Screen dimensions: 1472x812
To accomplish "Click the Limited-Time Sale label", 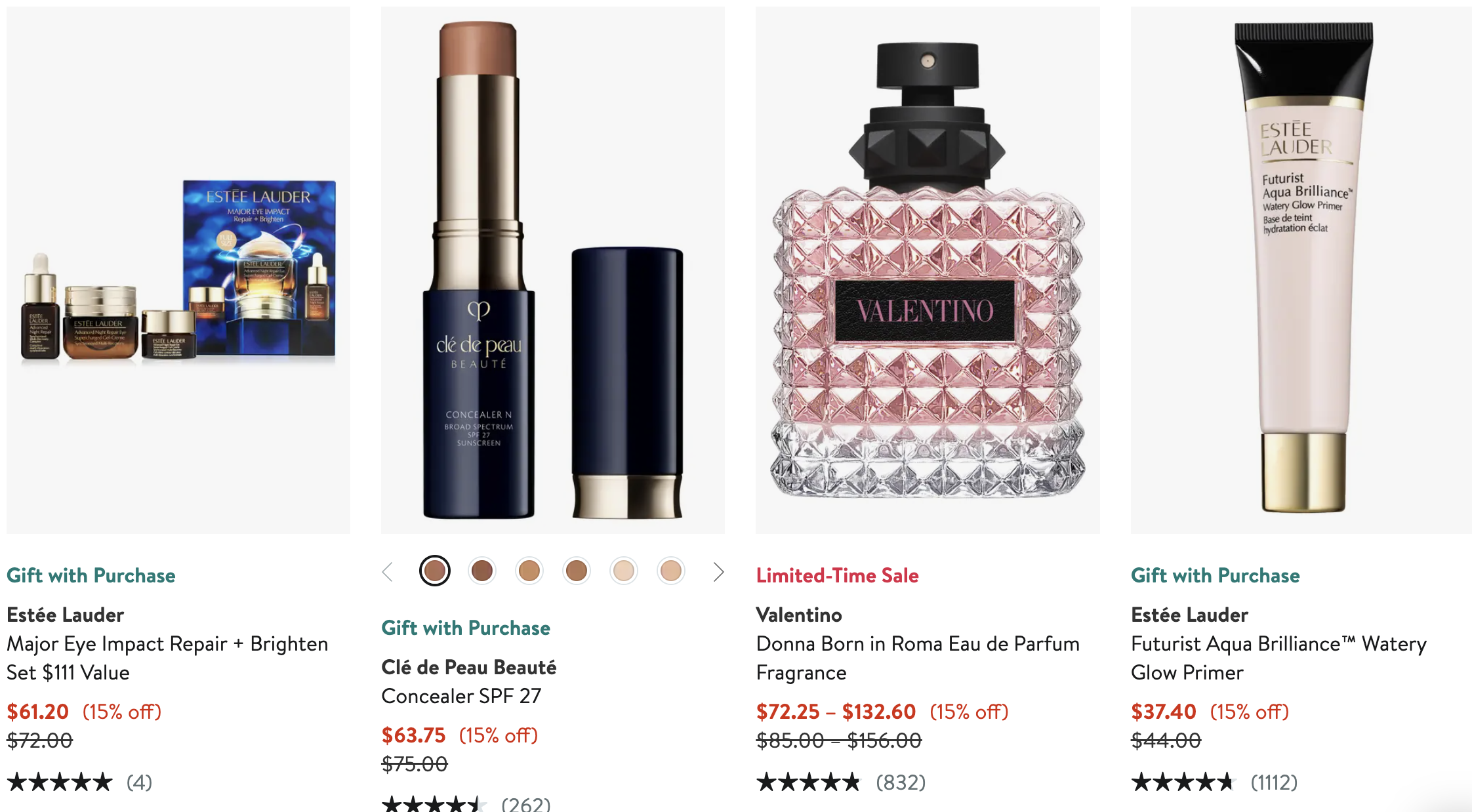I will coord(837,575).
